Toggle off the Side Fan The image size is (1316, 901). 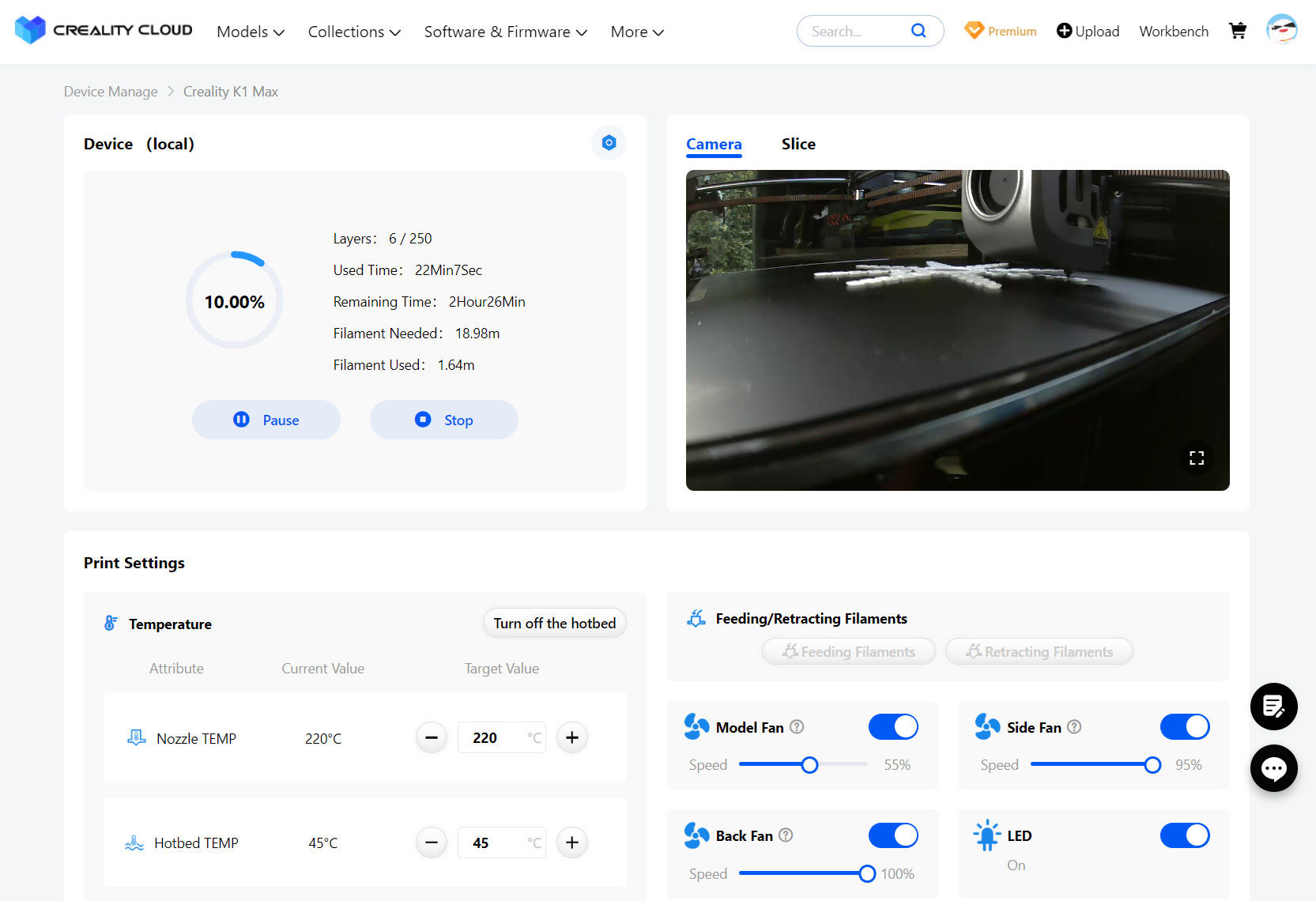click(1185, 726)
